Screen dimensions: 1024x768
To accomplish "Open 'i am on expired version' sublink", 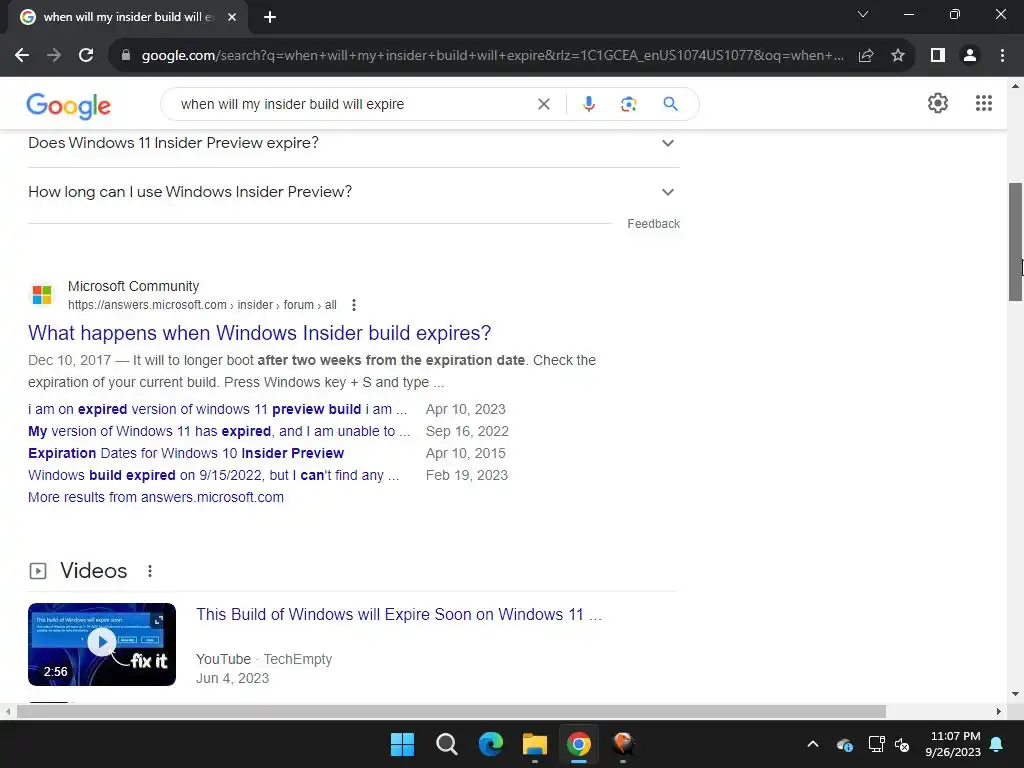I will (x=217, y=409).
